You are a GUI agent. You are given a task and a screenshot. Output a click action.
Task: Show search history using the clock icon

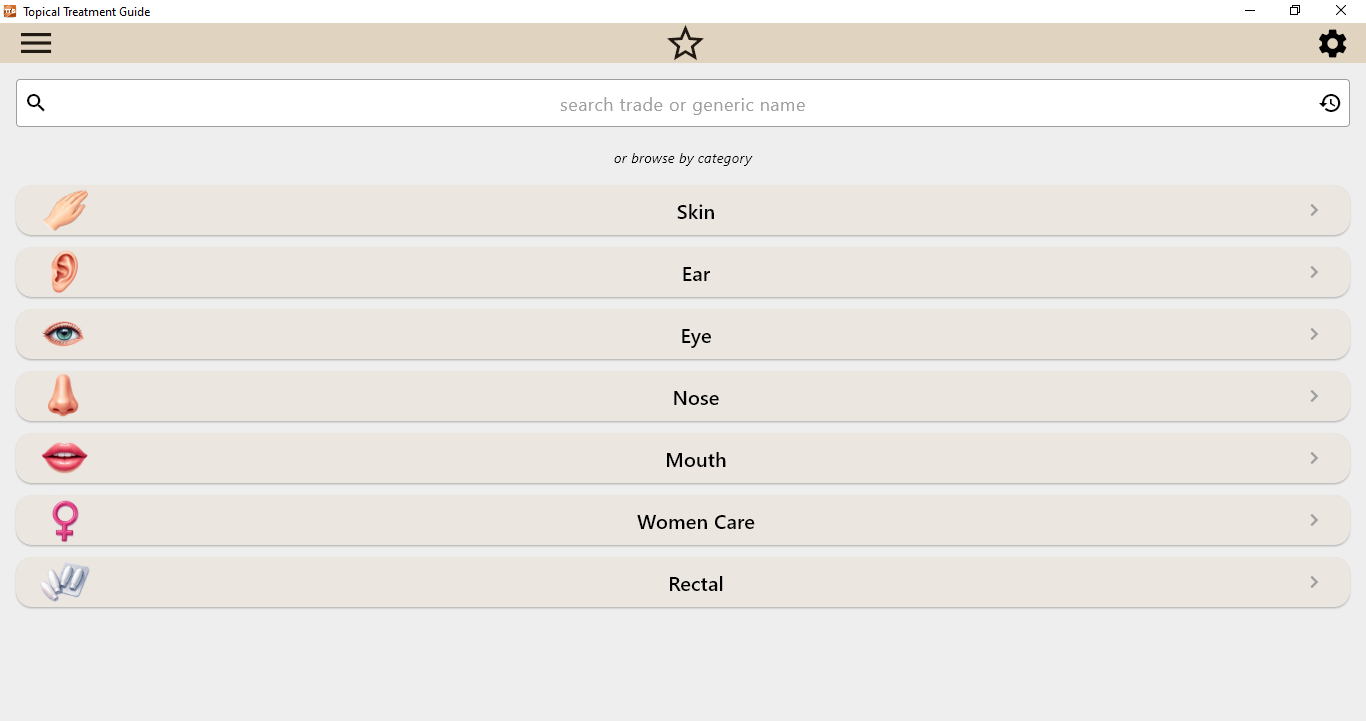tap(1329, 103)
